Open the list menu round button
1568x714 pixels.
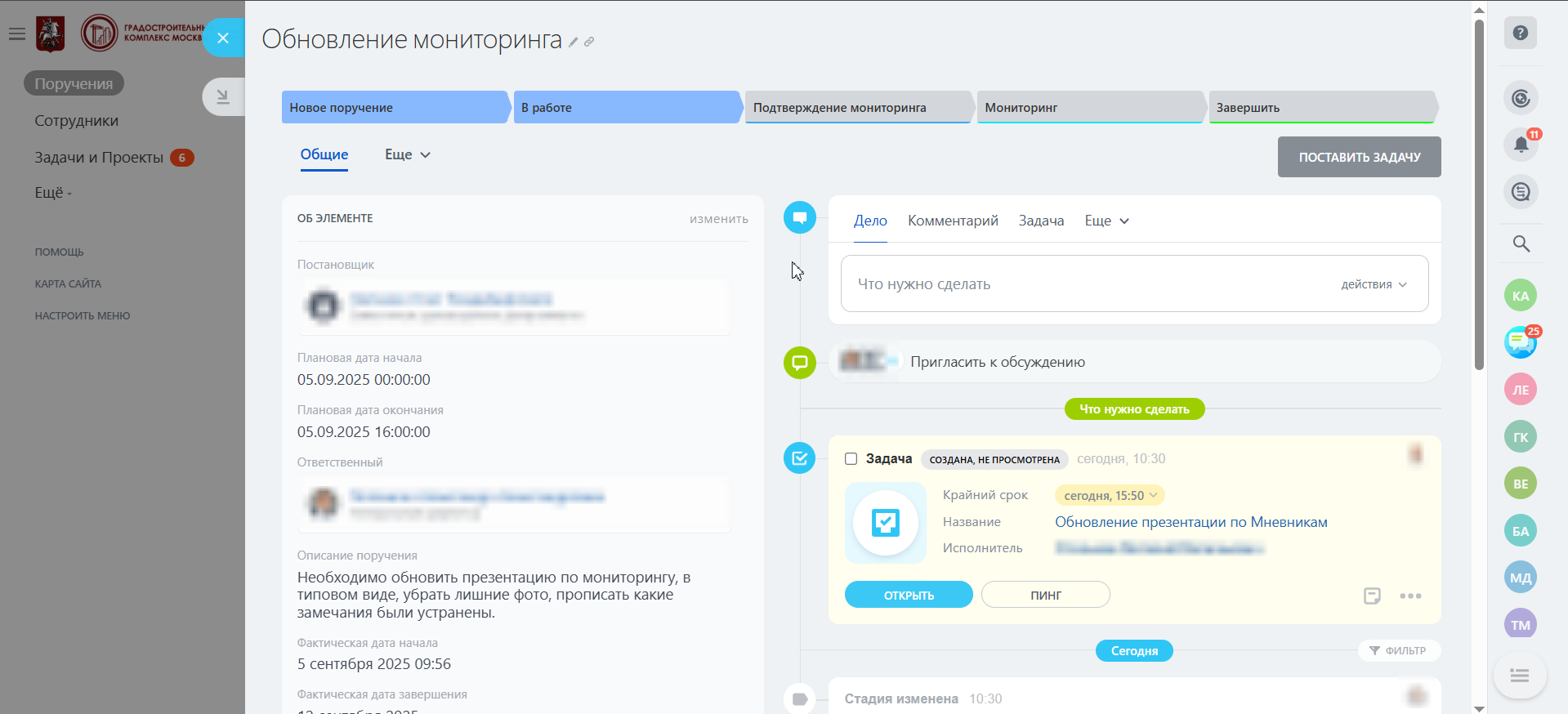pyautogui.click(x=1520, y=676)
